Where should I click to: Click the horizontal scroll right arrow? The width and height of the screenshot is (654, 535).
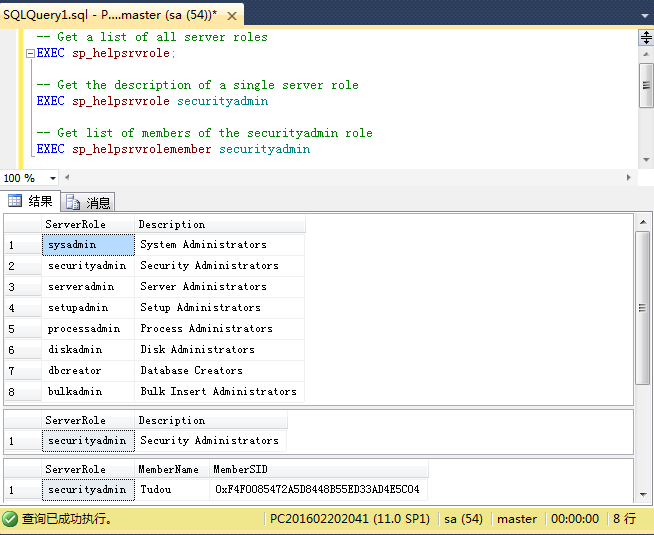[x=629, y=177]
